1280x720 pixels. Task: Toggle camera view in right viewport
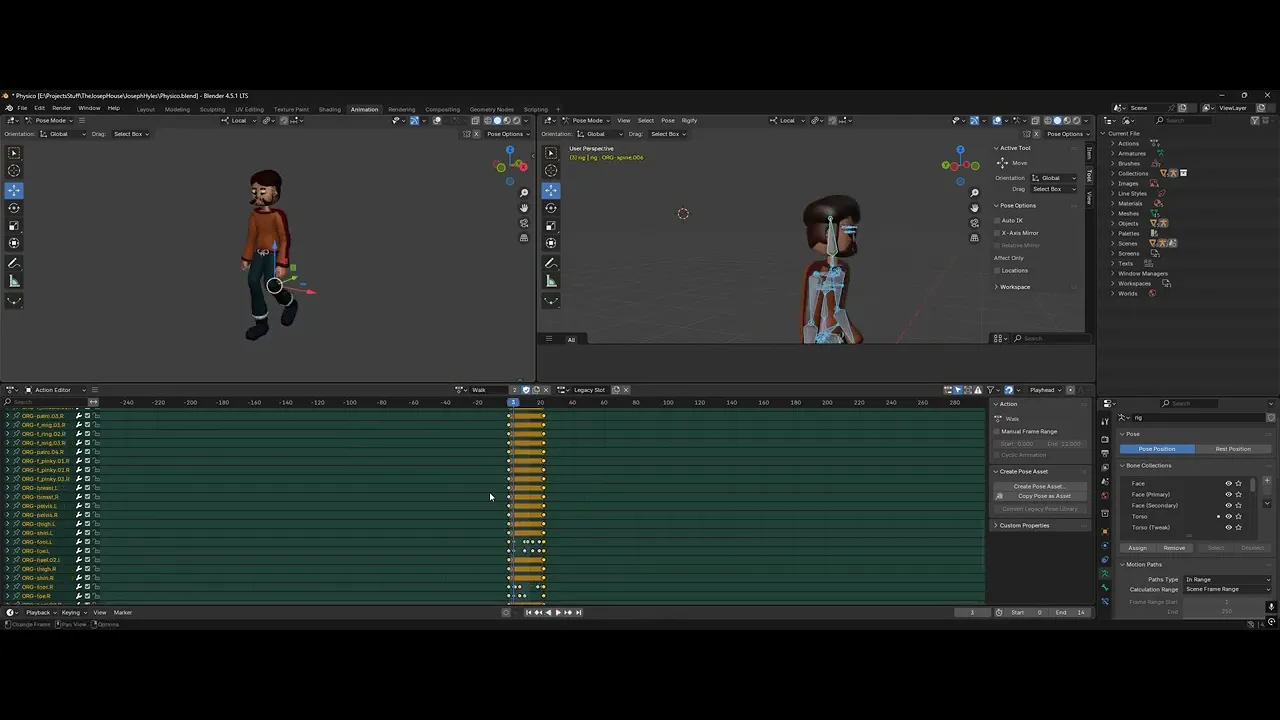pos(975,223)
